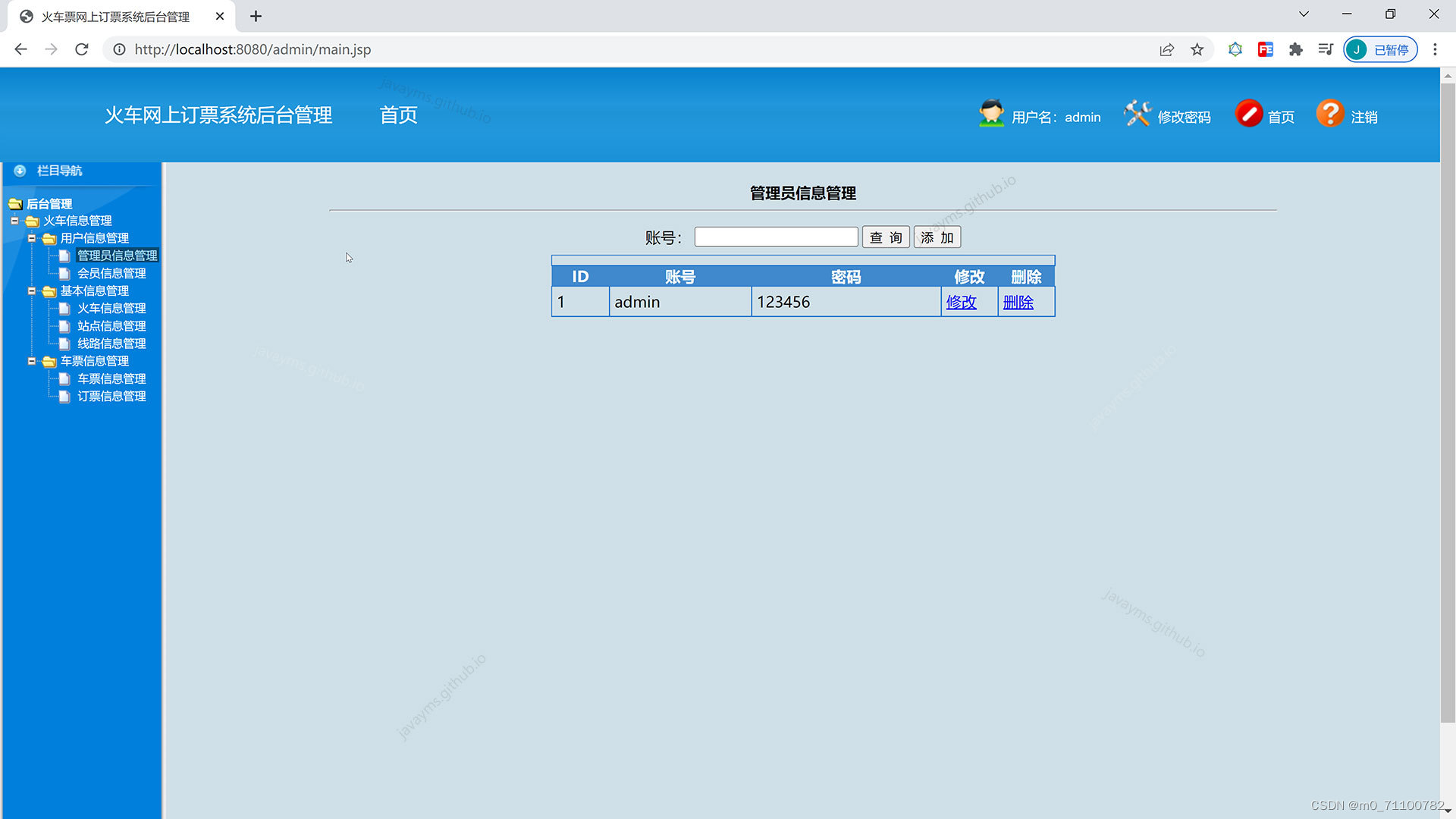Image resolution: width=1456 pixels, height=819 pixels.
Task: Bookmark this page with the star icon
Action: 1197,49
